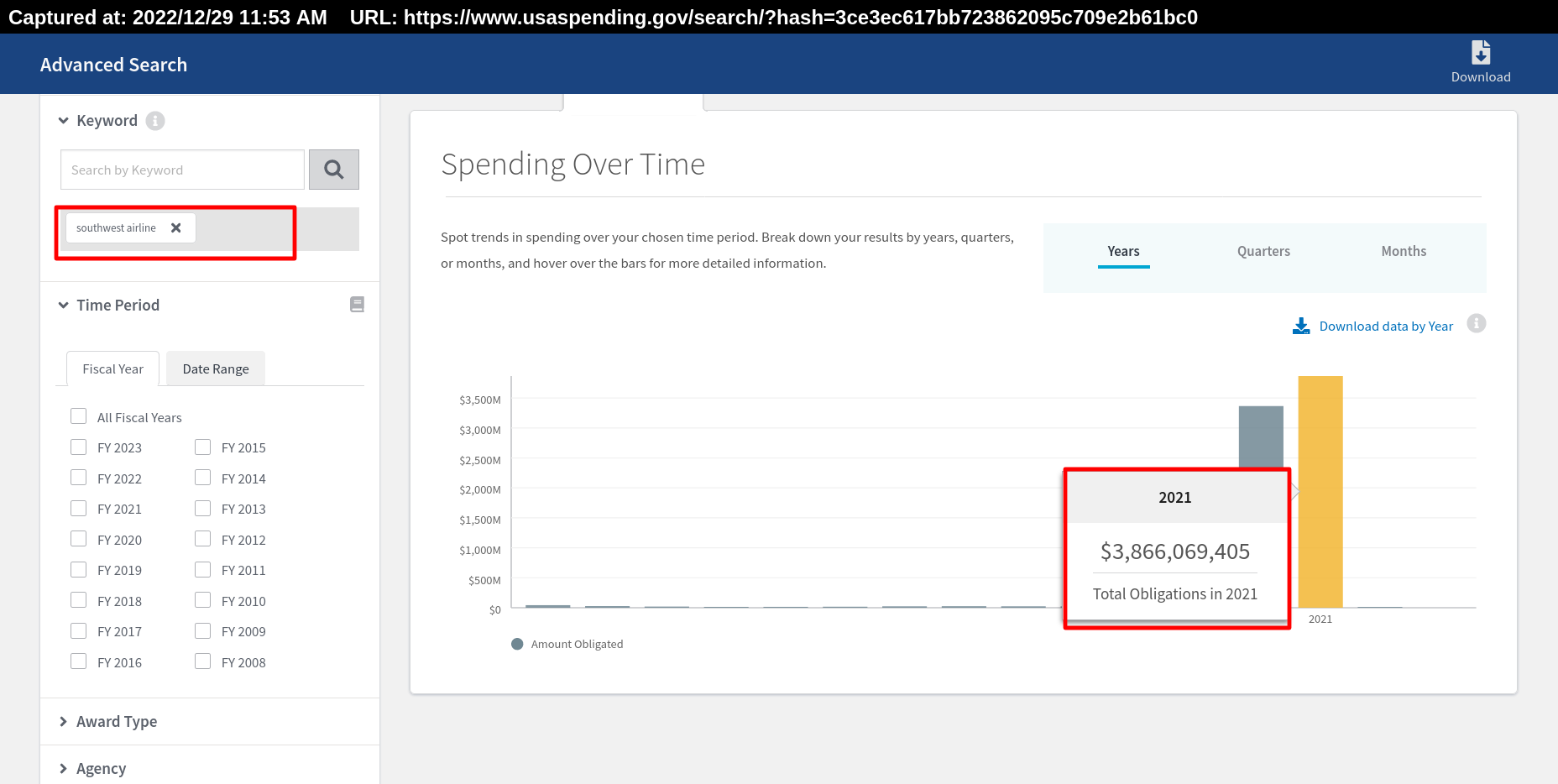The height and width of the screenshot is (784, 1558).
Task: Click the Search by Keyword input field
Action: tap(182, 170)
